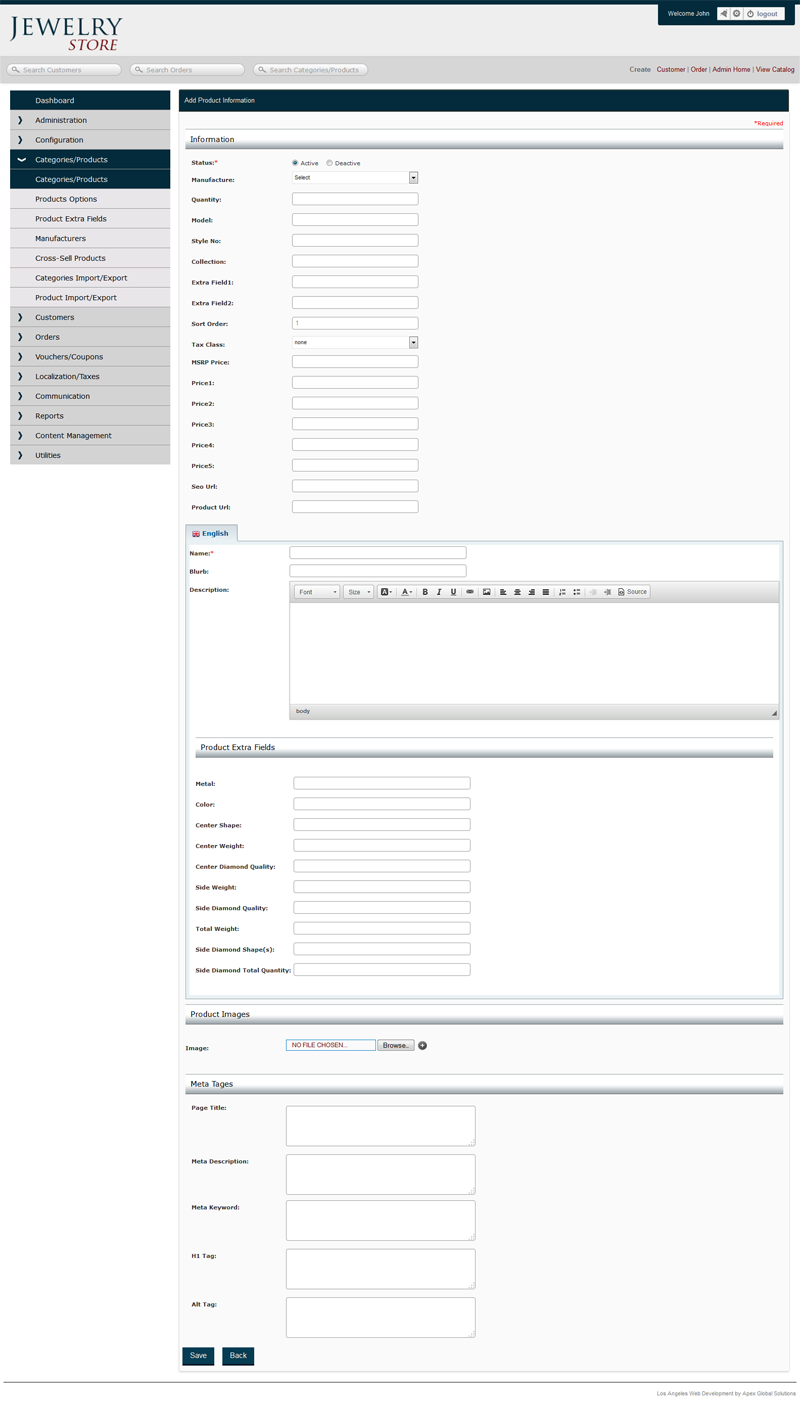The image size is (800, 1405).
Task: Click the Browse button for image
Action: point(396,1045)
